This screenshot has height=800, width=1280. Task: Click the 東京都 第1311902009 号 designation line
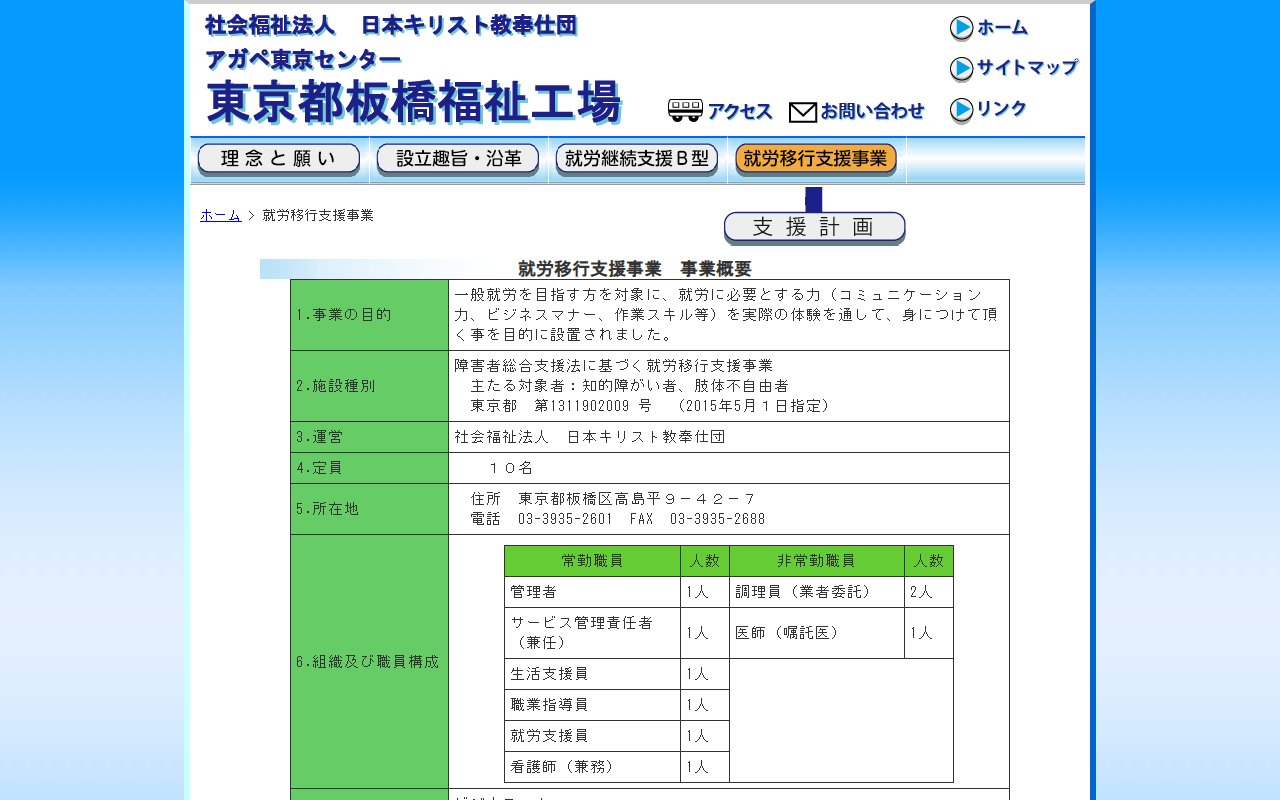(650, 406)
